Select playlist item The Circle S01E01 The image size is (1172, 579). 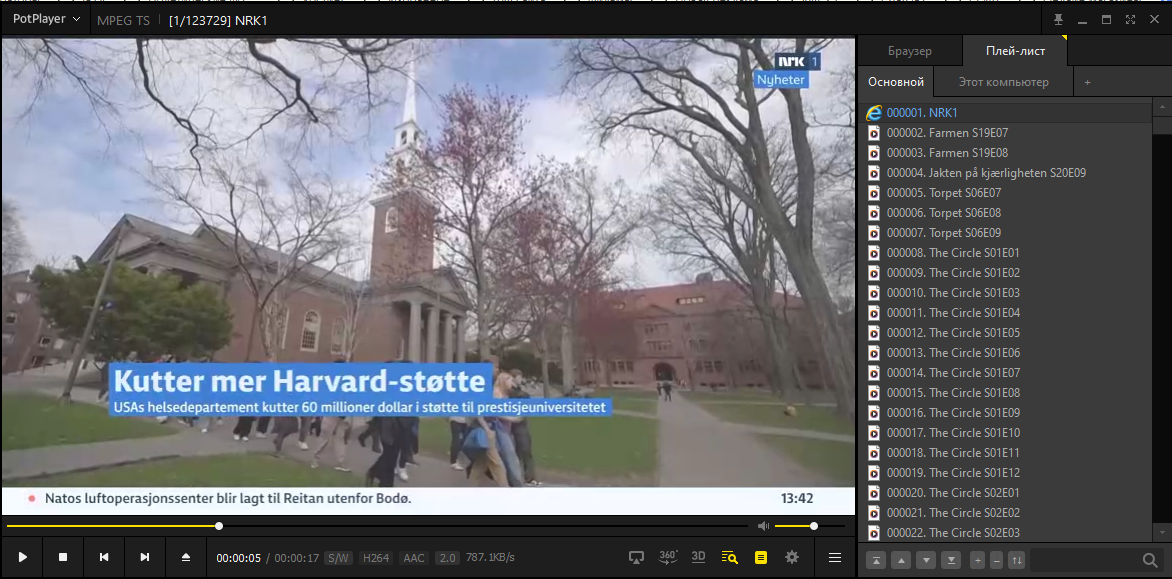click(1005, 253)
